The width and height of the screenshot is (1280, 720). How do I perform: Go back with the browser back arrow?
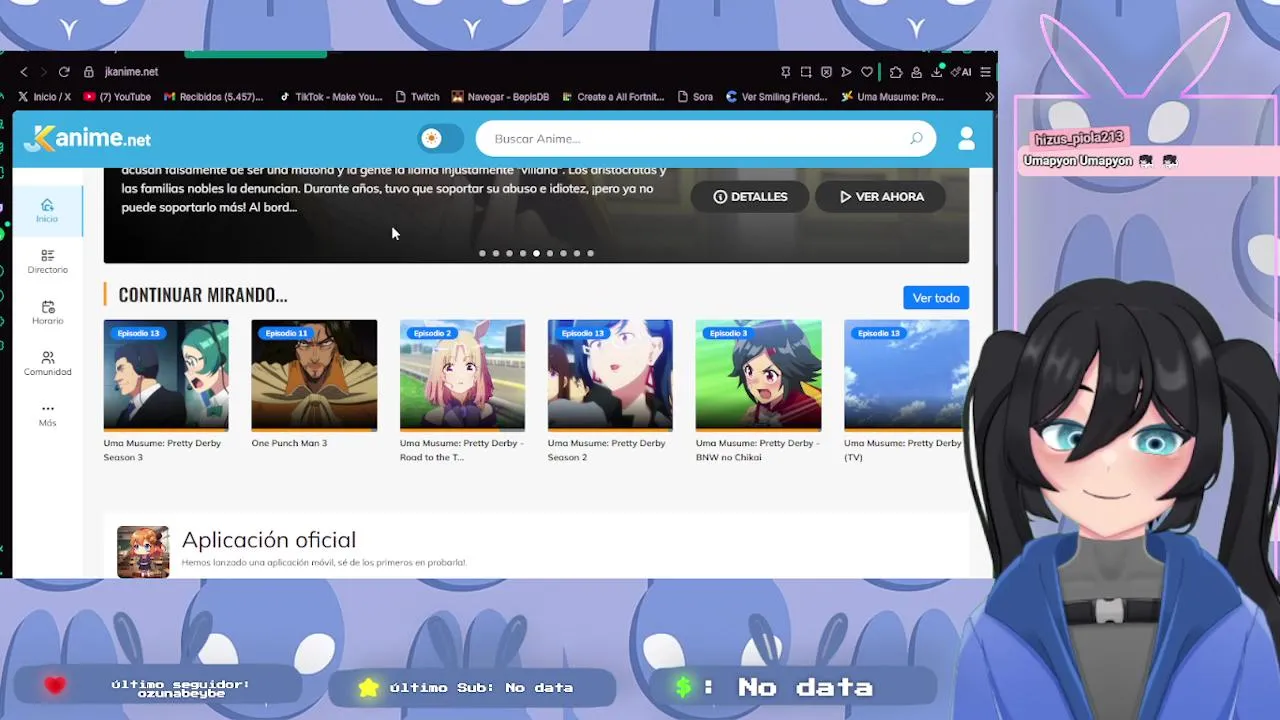pos(24,72)
